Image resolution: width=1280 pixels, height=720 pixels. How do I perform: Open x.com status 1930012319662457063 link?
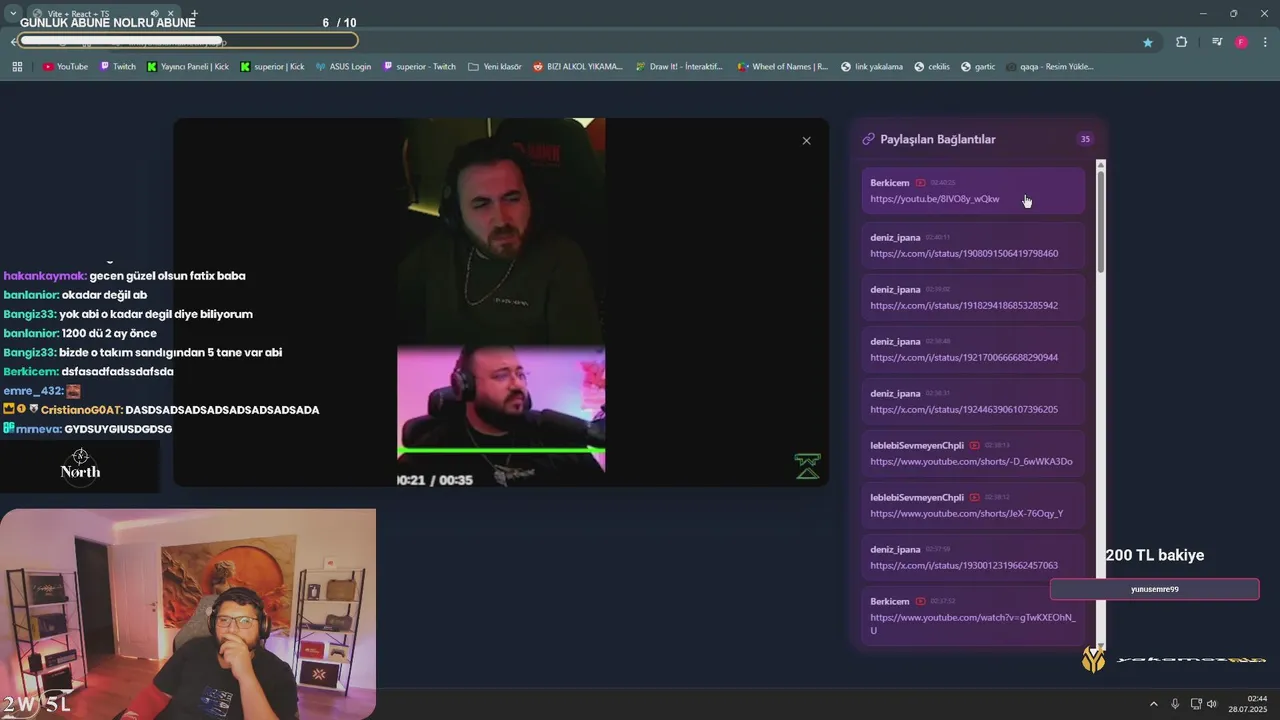tap(964, 565)
